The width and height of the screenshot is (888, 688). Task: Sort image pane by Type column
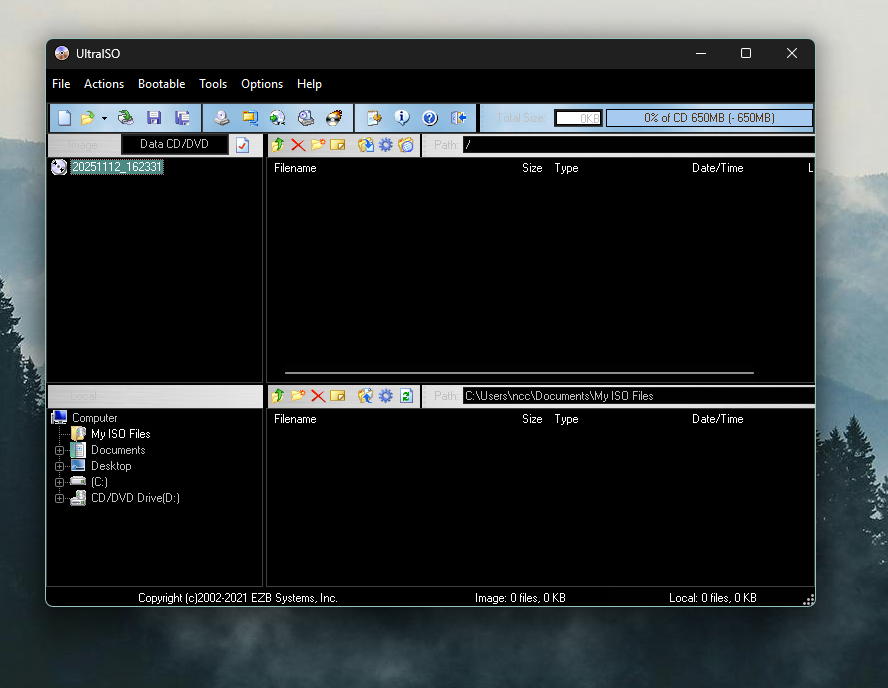[566, 168]
